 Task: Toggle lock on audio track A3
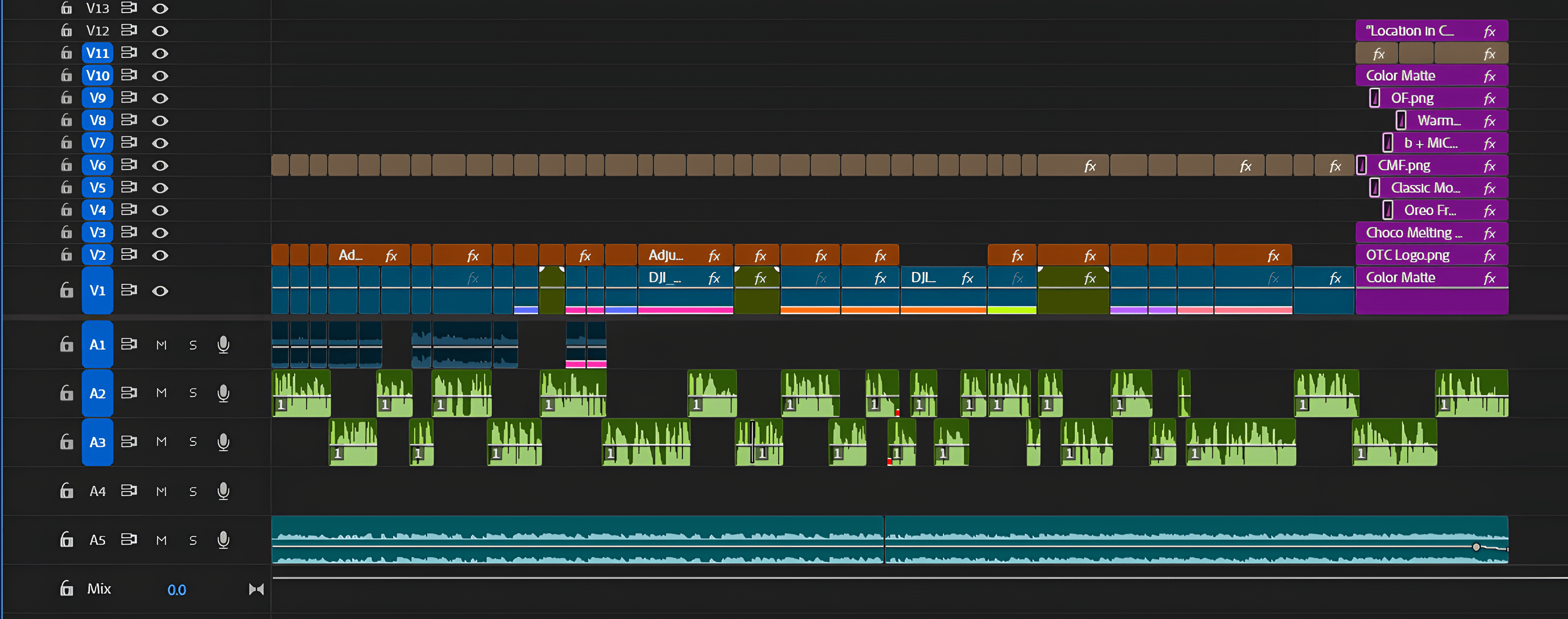66,442
